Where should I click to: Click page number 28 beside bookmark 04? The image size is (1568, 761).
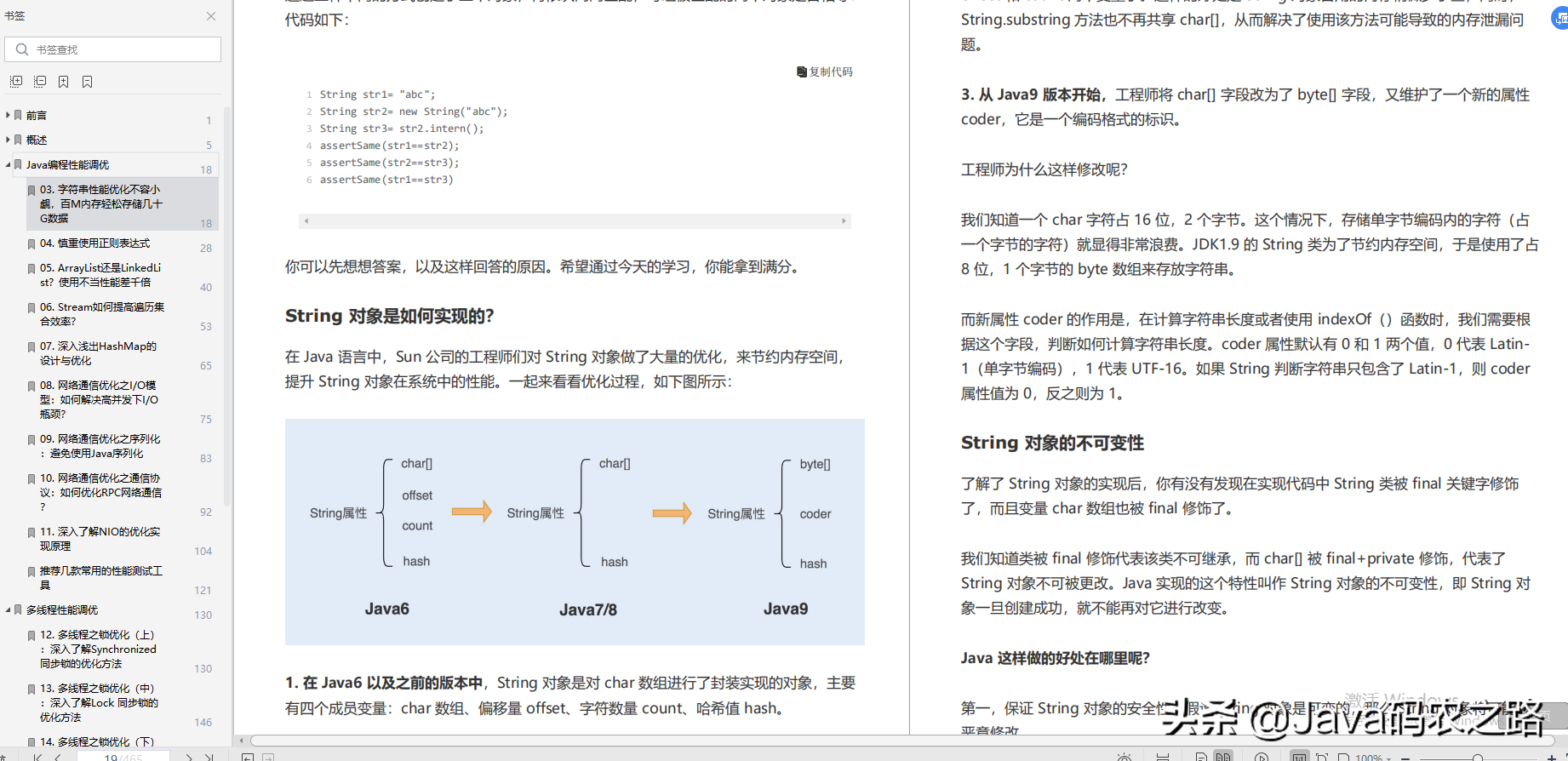point(206,249)
